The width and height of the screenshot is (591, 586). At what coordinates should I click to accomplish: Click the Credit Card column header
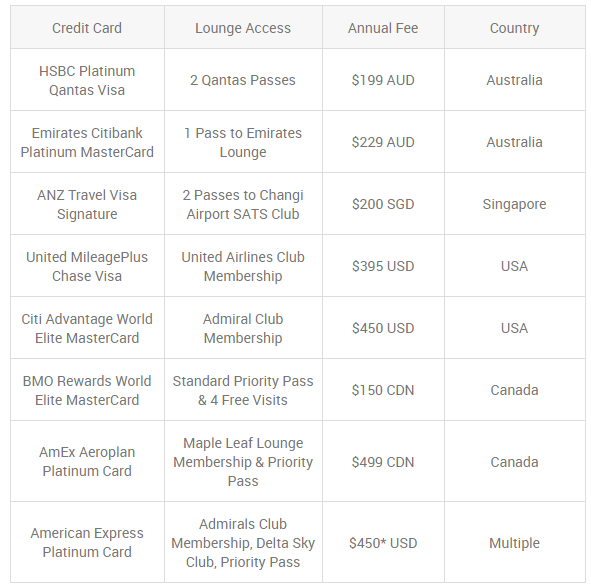pos(87,28)
